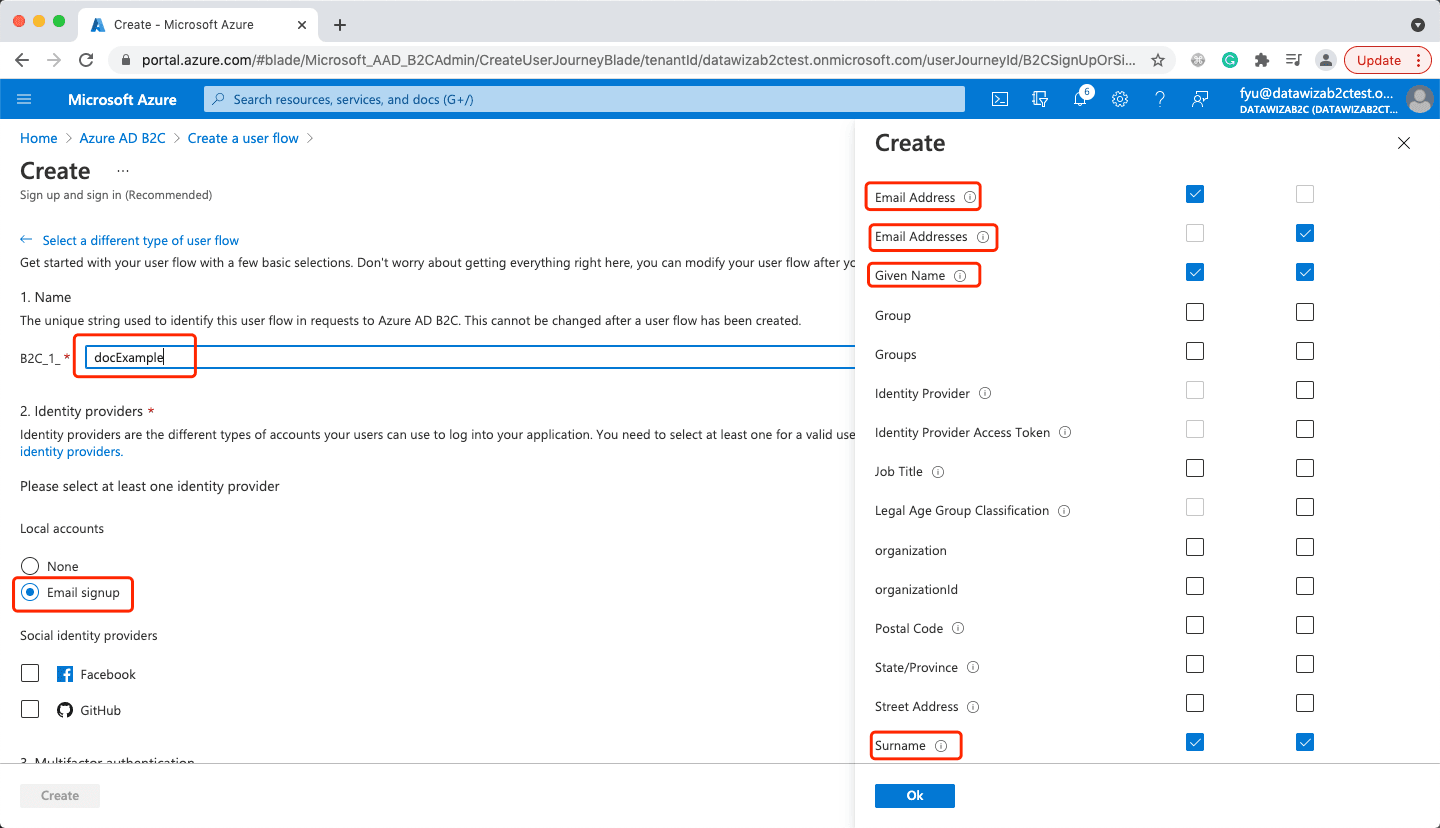1440x828 pixels.
Task: Click the Ok button
Action: pos(915,796)
